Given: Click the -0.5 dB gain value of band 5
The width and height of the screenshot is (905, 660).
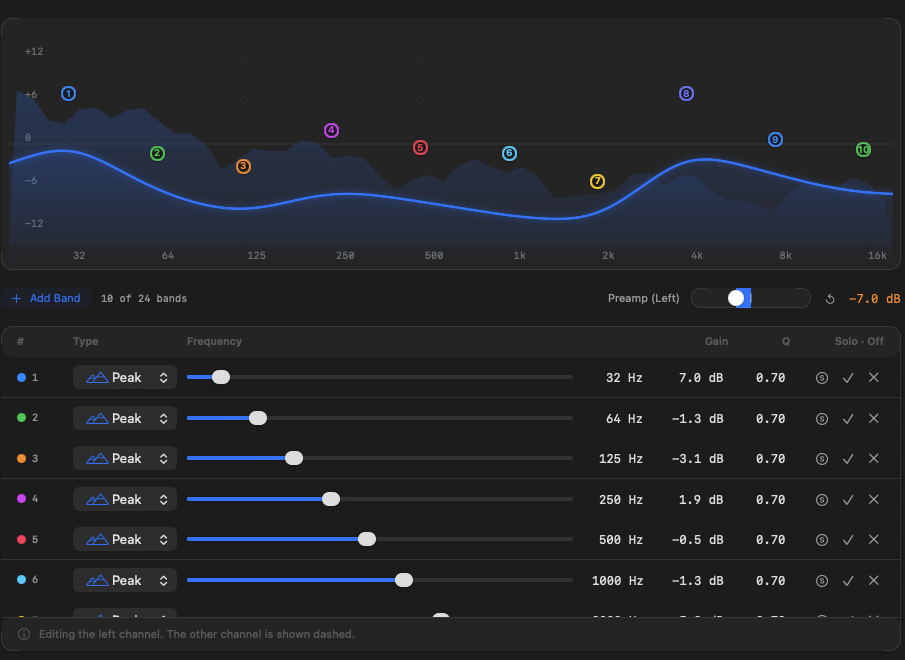Looking at the screenshot, I should (697, 539).
